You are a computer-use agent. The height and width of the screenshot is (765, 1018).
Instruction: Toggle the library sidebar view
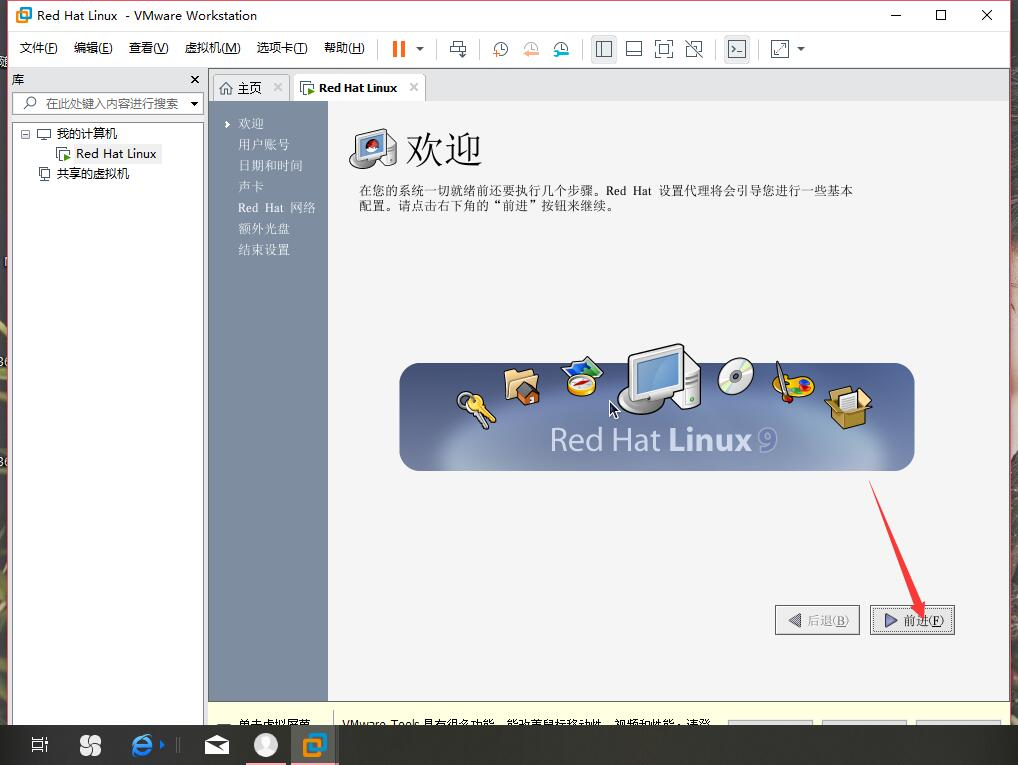pyautogui.click(x=604, y=49)
